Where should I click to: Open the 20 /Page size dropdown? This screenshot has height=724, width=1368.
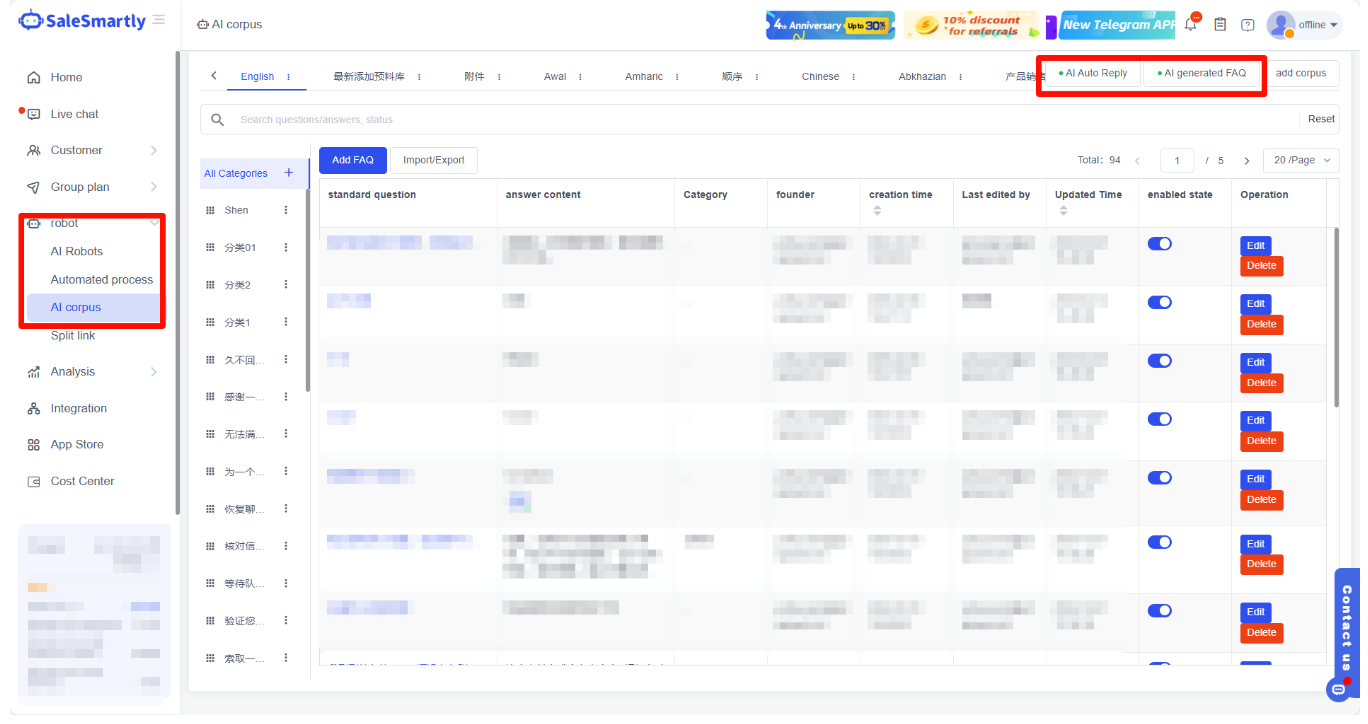coord(1300,160)
